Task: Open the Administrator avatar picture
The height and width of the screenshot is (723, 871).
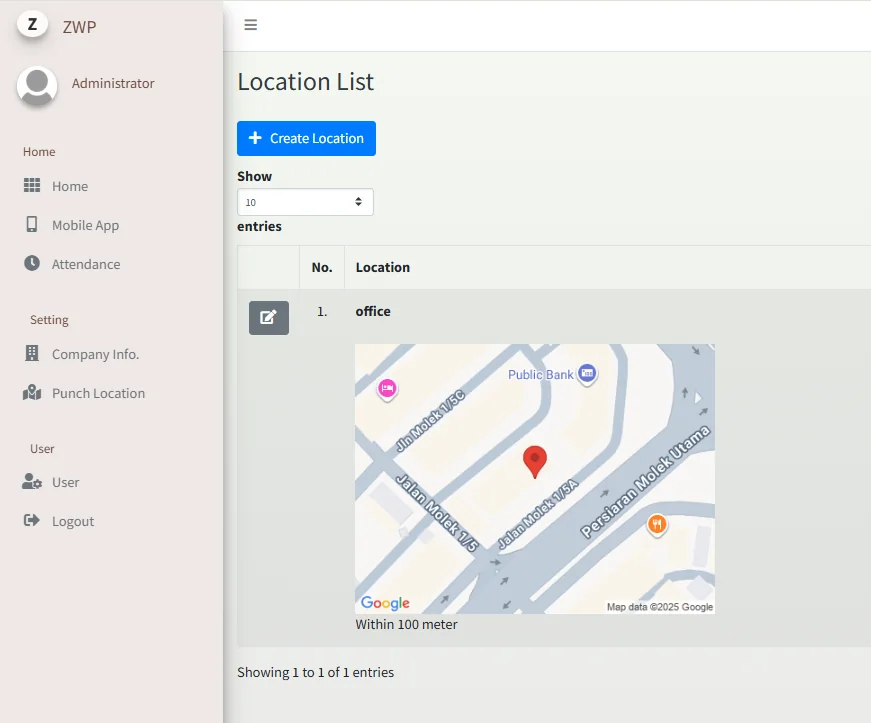Action: [37, 86]
